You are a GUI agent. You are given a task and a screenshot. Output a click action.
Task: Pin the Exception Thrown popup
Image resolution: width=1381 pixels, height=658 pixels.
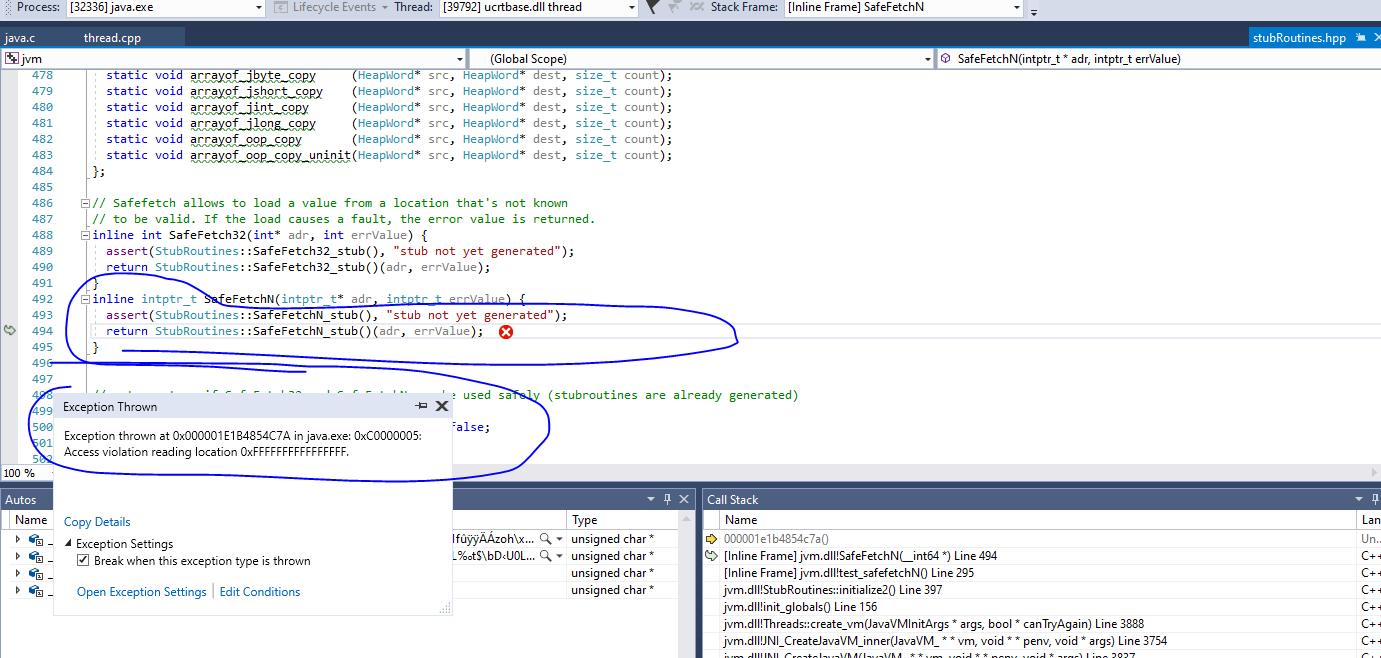tap(422, 407)
